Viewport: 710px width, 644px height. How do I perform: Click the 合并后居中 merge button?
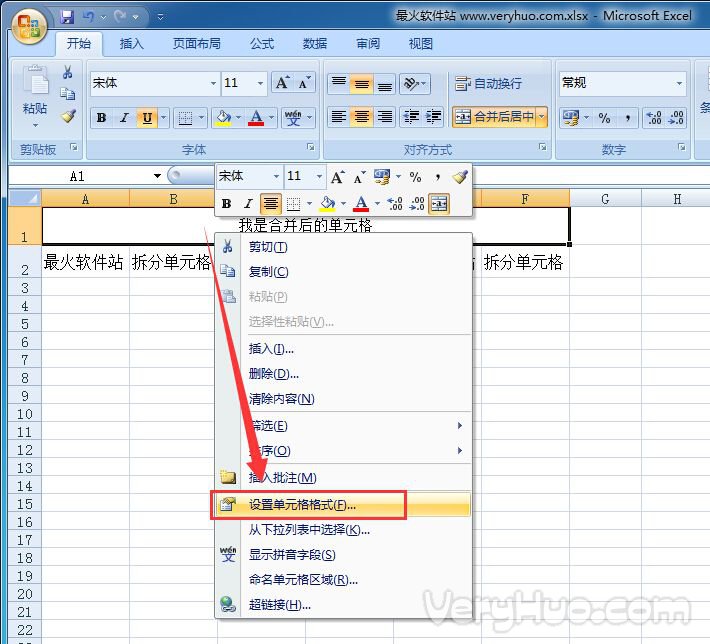(494, 117)
